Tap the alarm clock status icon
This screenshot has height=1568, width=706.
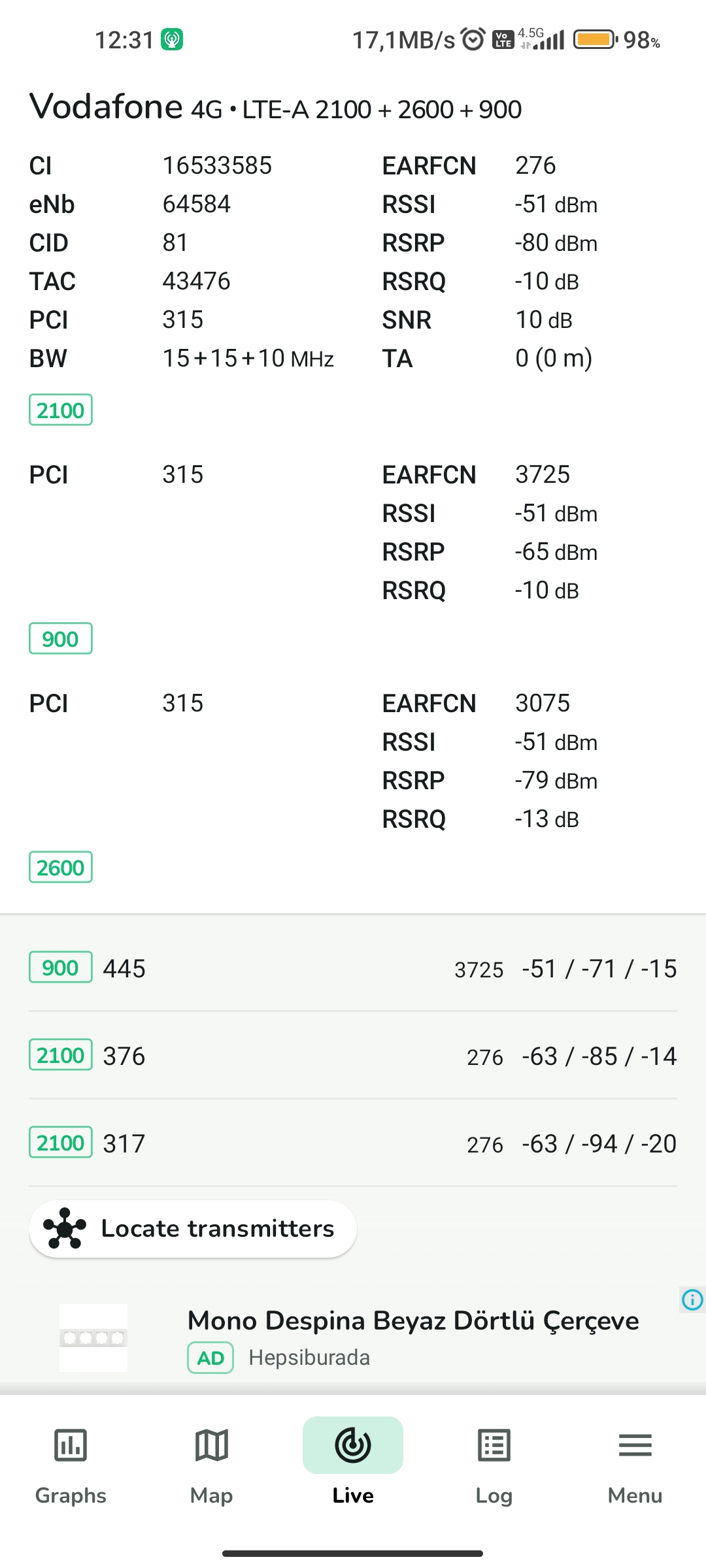473,40
